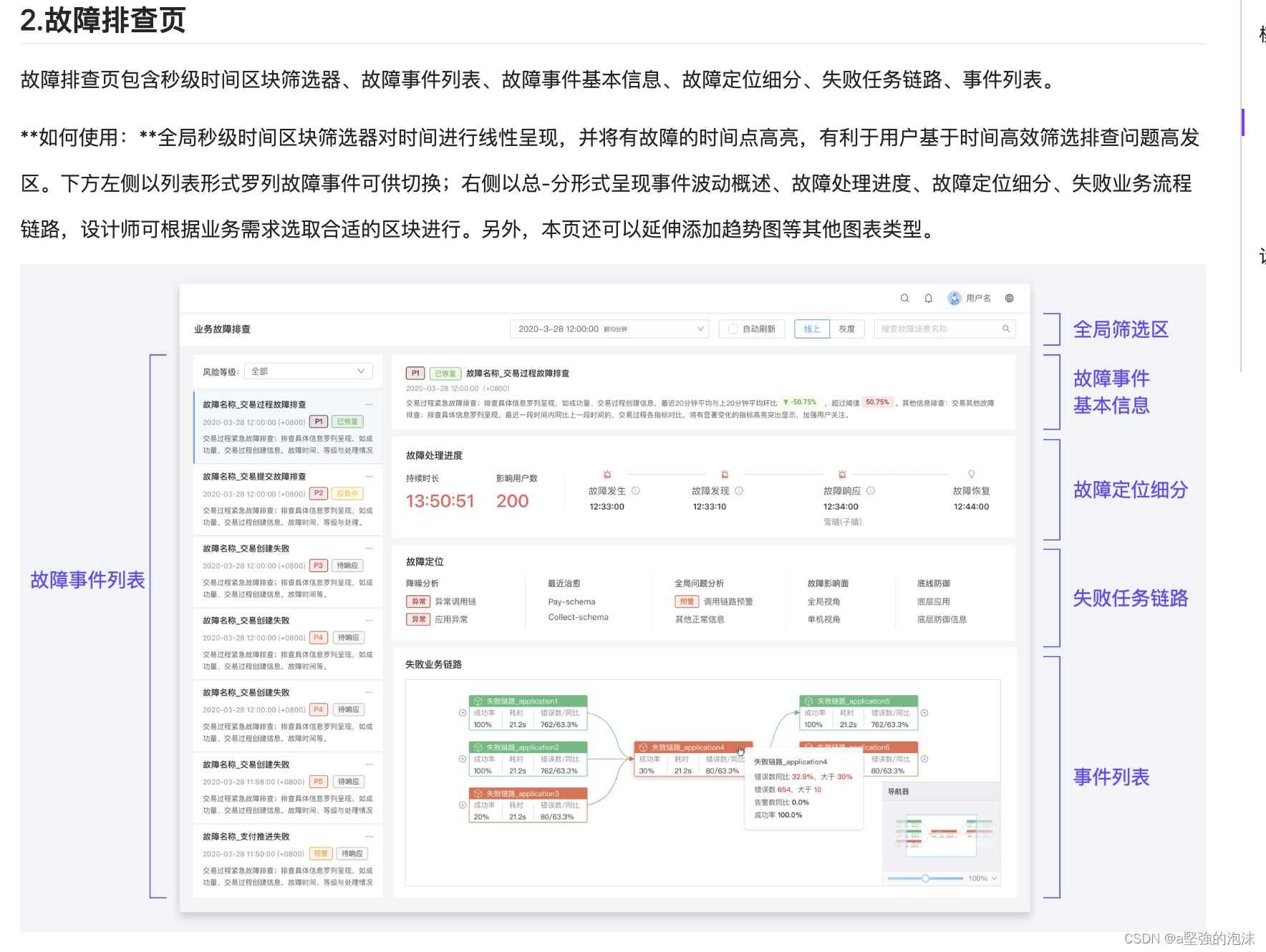Click the search icon in the top header

[905, 298]
